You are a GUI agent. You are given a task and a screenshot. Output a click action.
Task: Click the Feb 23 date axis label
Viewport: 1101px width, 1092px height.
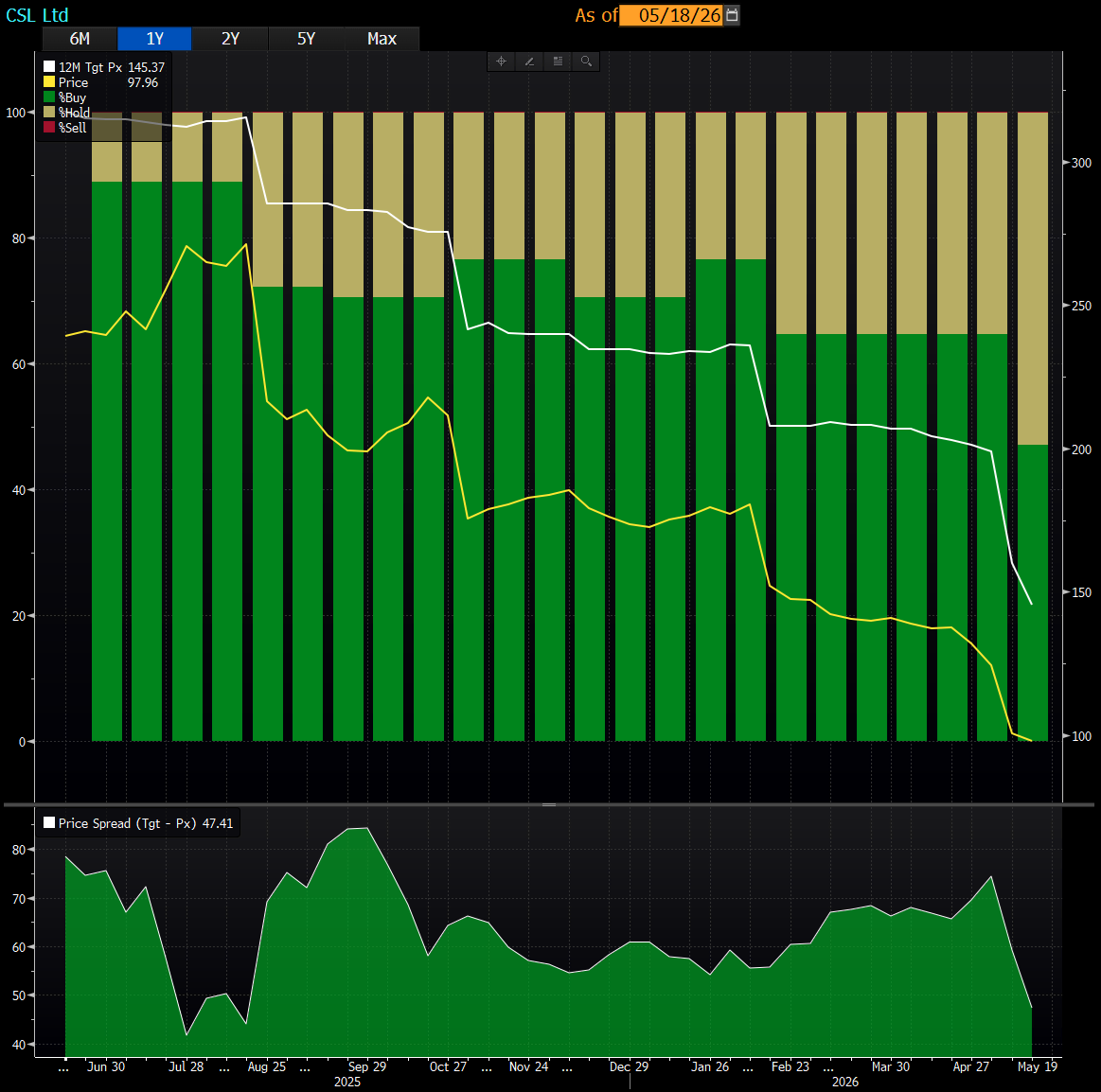pos(790,1066)
